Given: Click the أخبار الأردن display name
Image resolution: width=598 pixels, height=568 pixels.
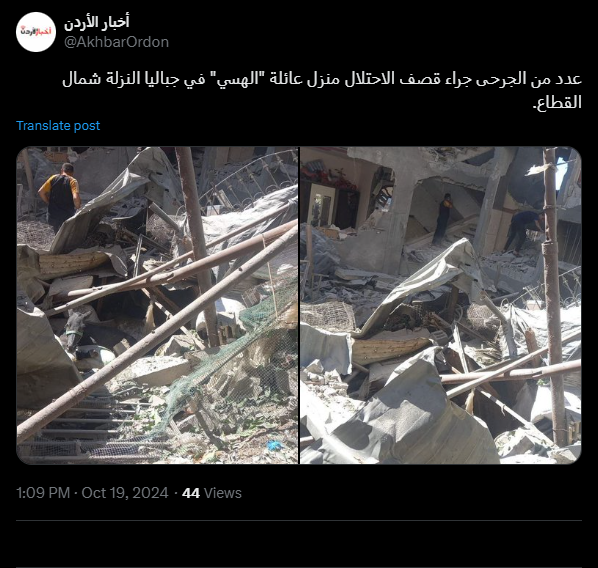Looking at the screenshot, I should click(96, 23).
